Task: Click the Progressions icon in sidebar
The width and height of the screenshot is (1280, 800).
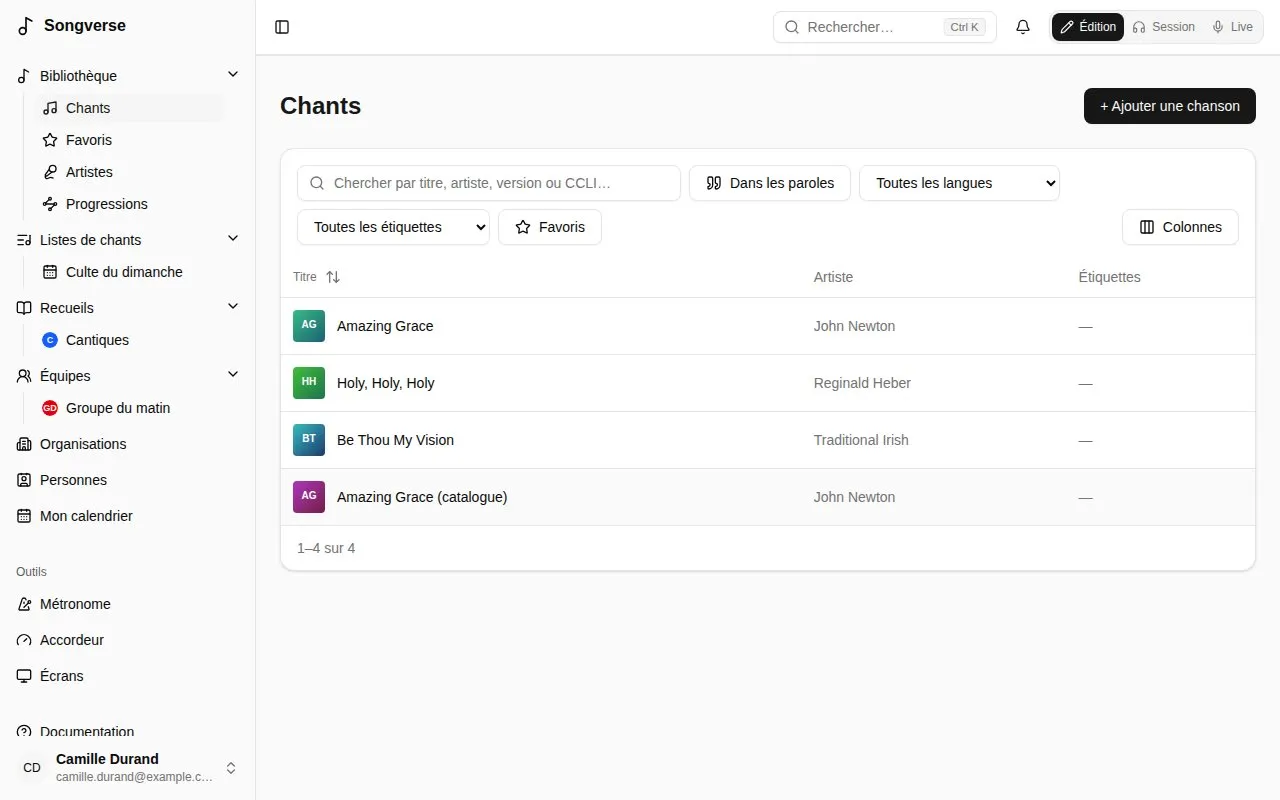Action: click(x=50, y=204)
